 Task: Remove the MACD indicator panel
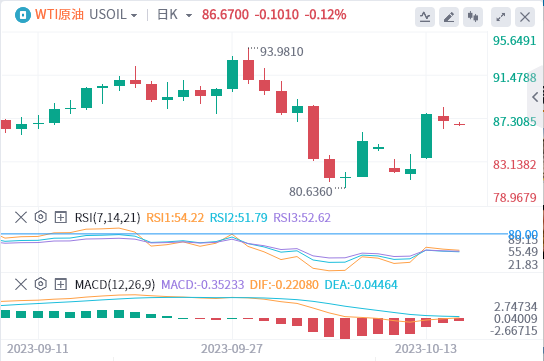[x=21, y=284]
